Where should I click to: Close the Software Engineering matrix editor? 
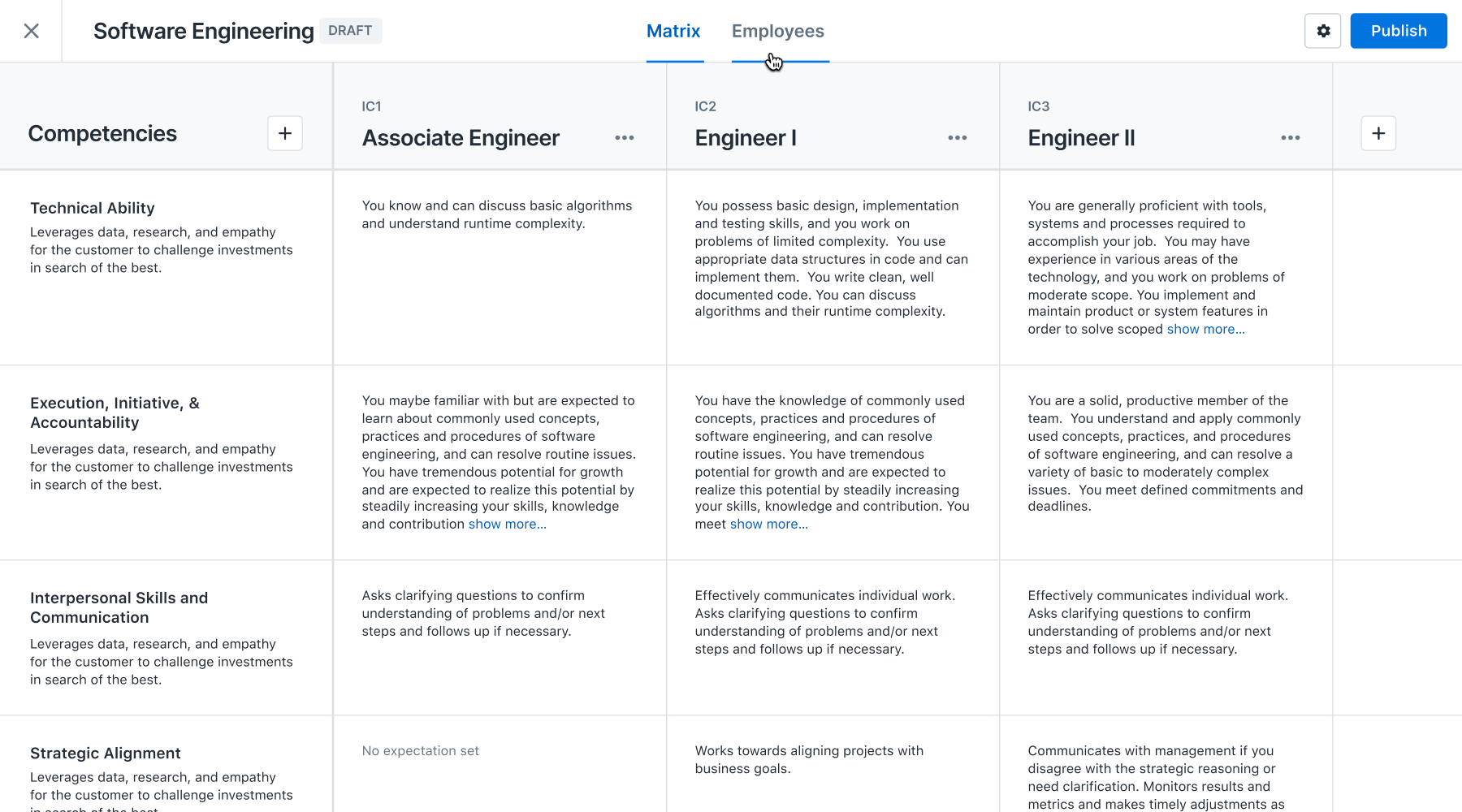pos(31,30)
